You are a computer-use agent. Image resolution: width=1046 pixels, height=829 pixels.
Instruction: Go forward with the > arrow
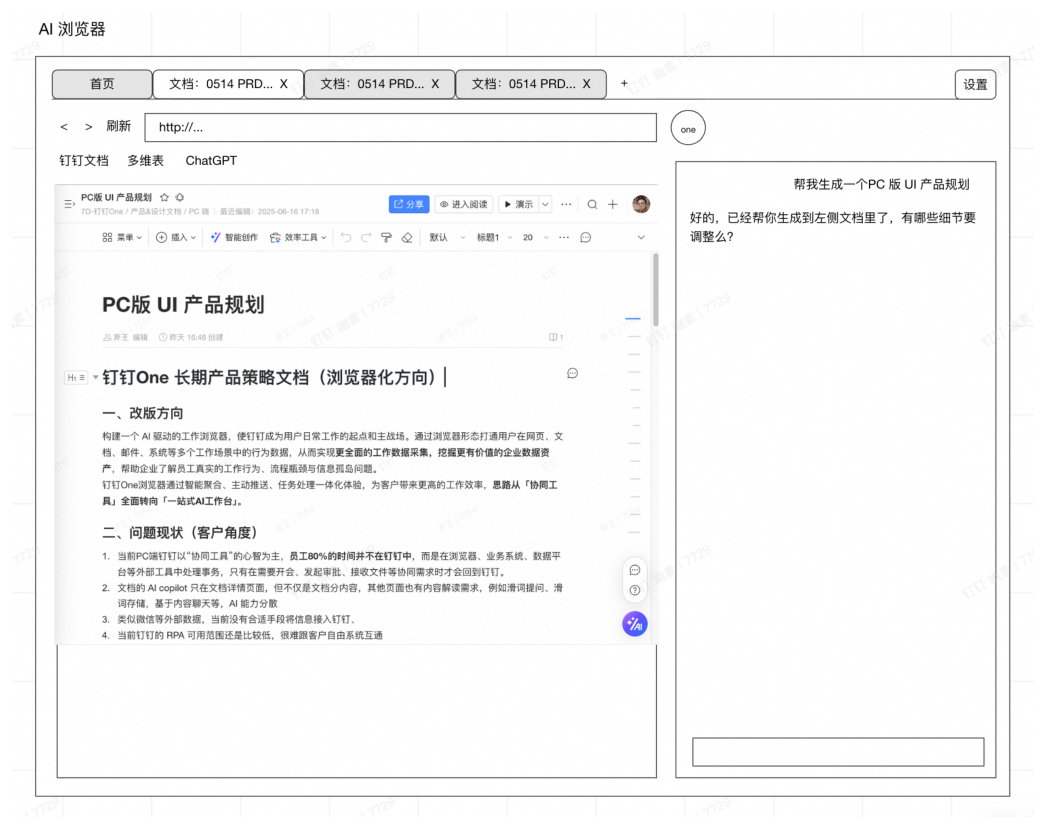[x=89, y=127]
